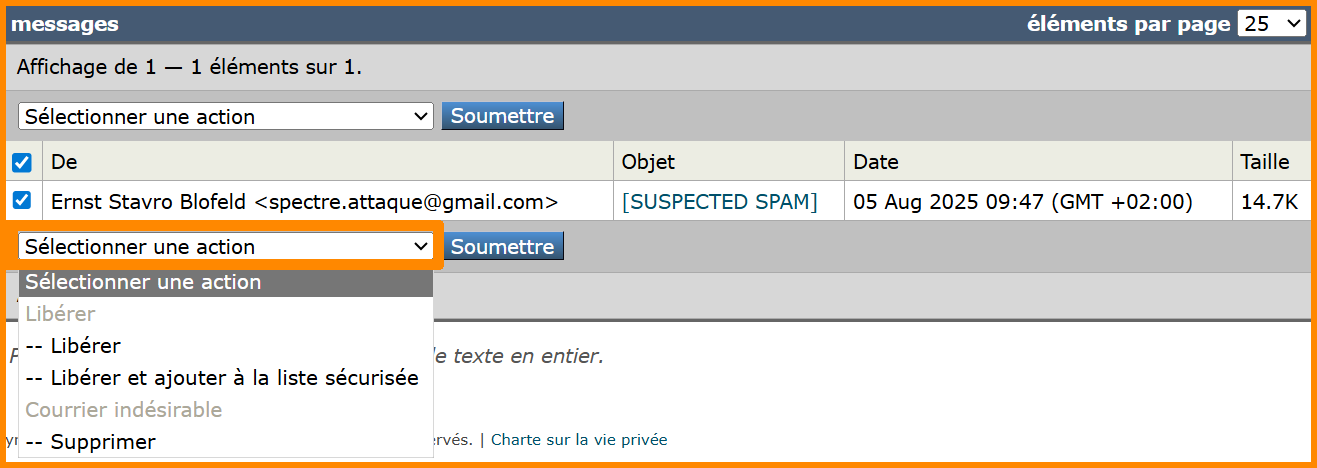Sort by the Objet column header
1317x468 pixels.
[x=648, y=162]
